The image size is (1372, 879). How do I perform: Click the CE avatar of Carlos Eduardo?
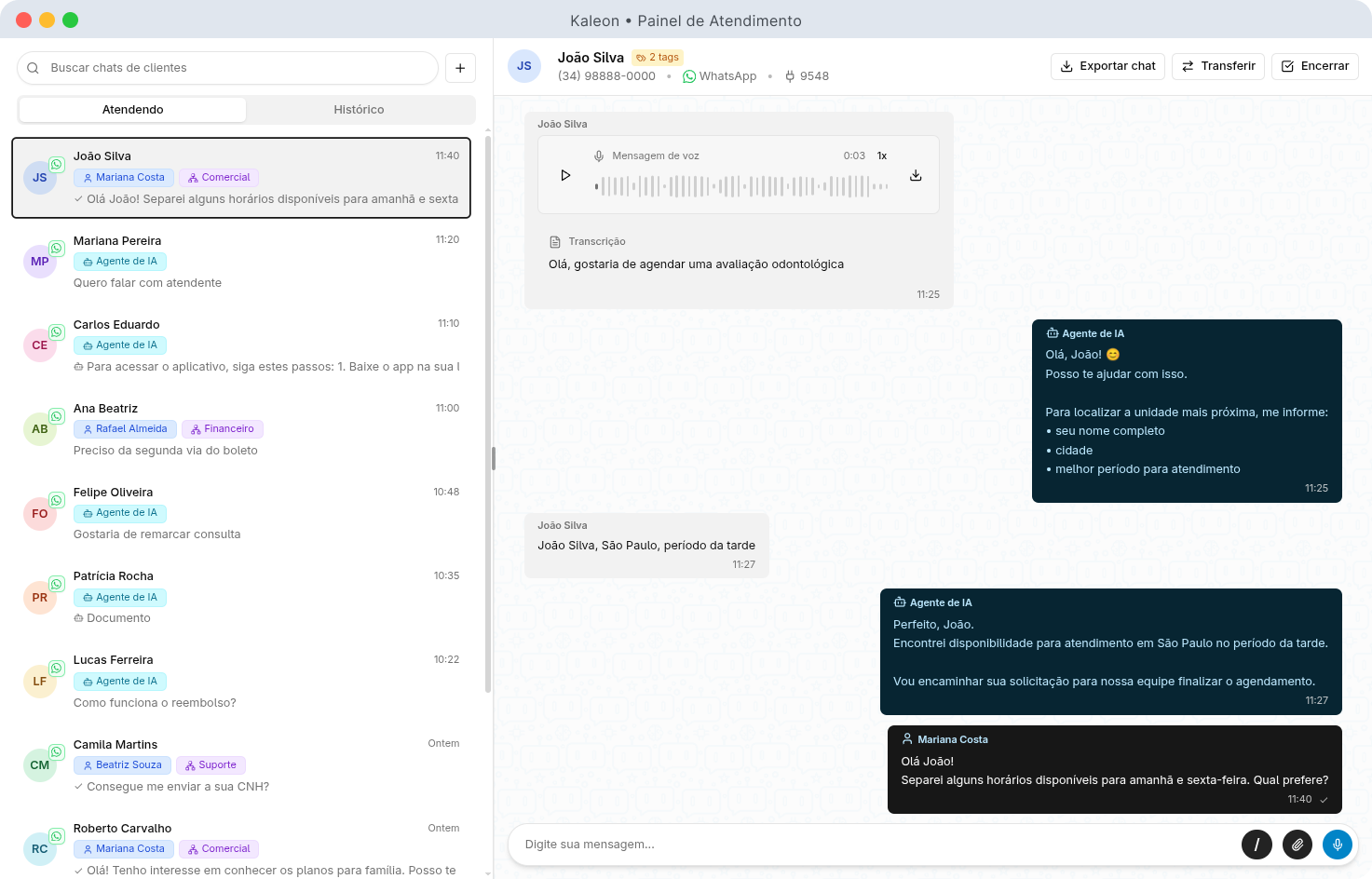[x=40, y=345]
